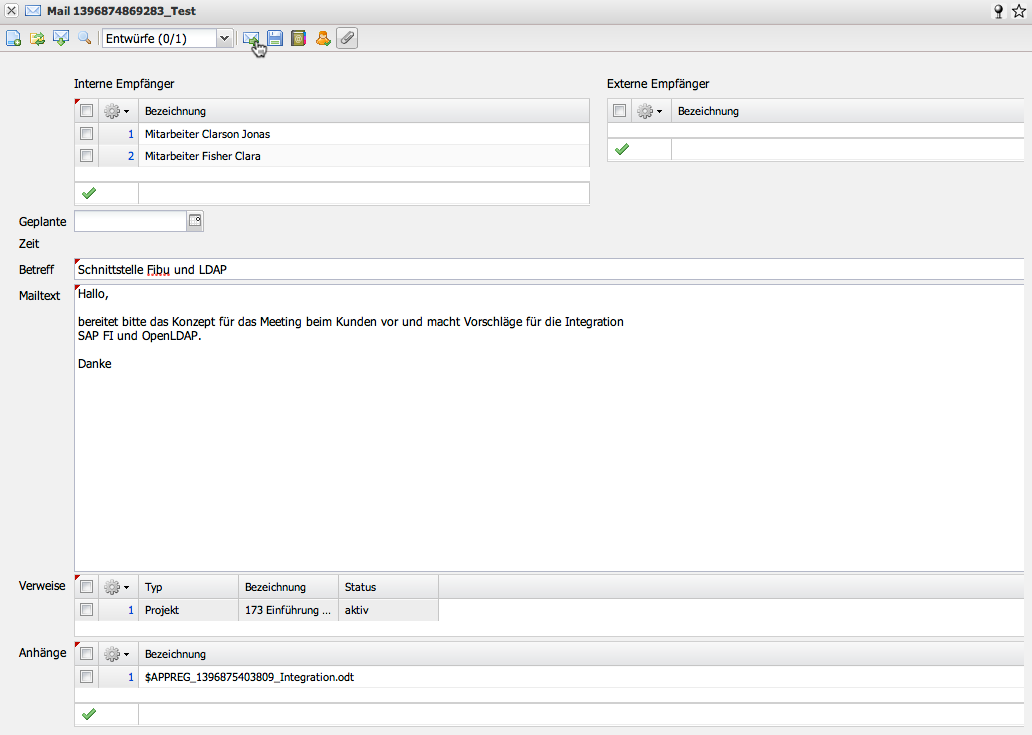Click the send mail icon
The height and width of the screenshot is (735, 1032).
[251, 38]
